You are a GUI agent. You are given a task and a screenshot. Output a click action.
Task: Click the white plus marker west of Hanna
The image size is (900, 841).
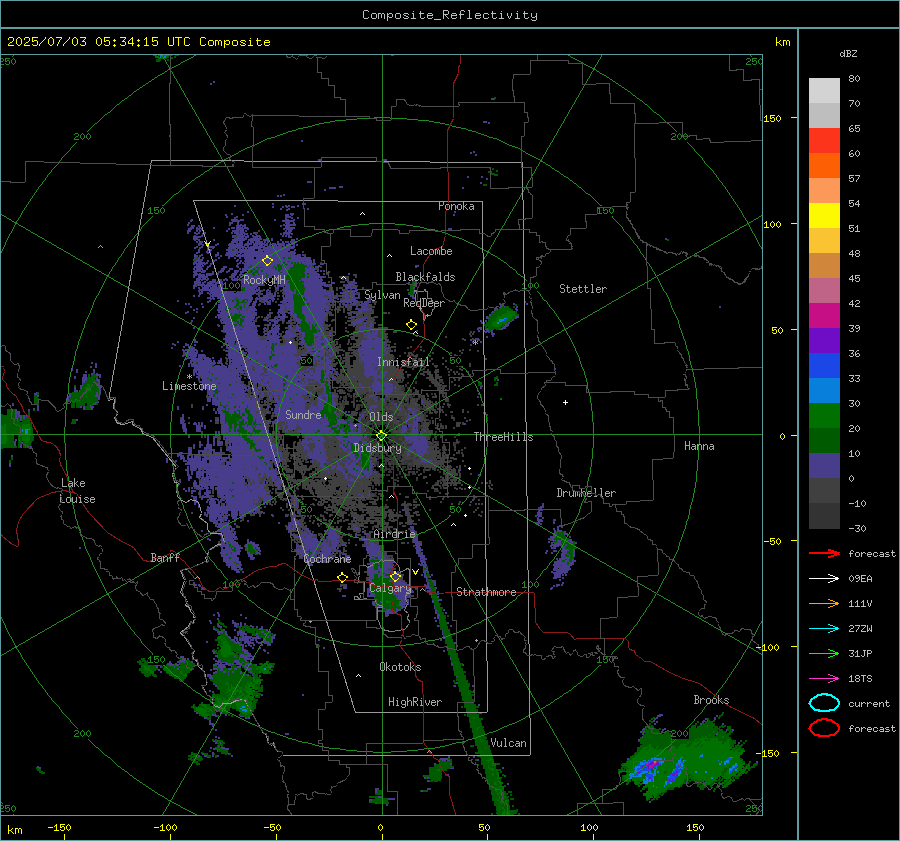[565, 402]
